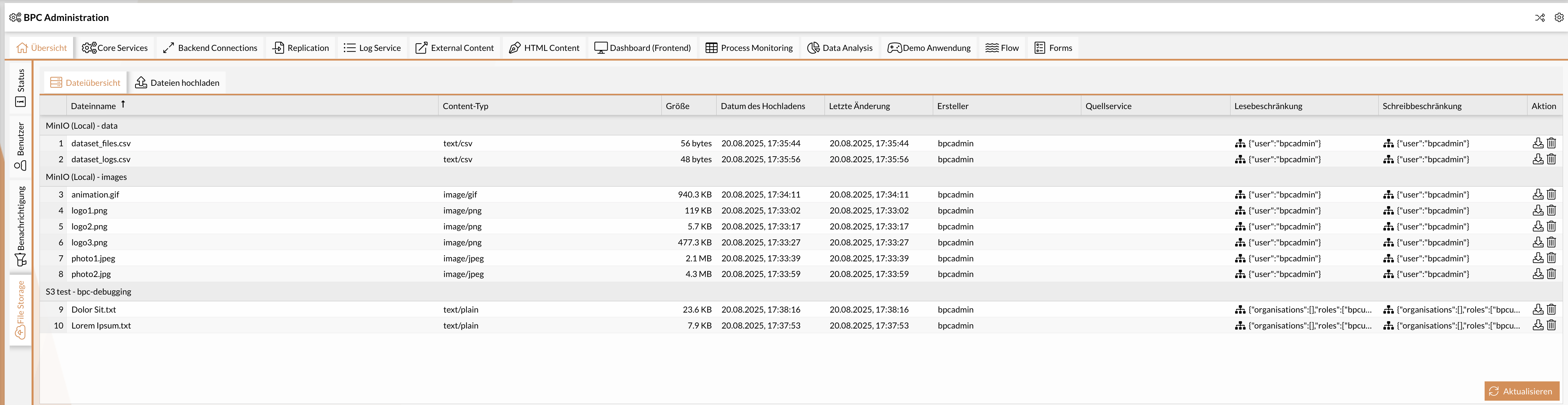1568x405 pixels.
Task: Click the settings gear in top-right corner
Action: coord(1559,18)
